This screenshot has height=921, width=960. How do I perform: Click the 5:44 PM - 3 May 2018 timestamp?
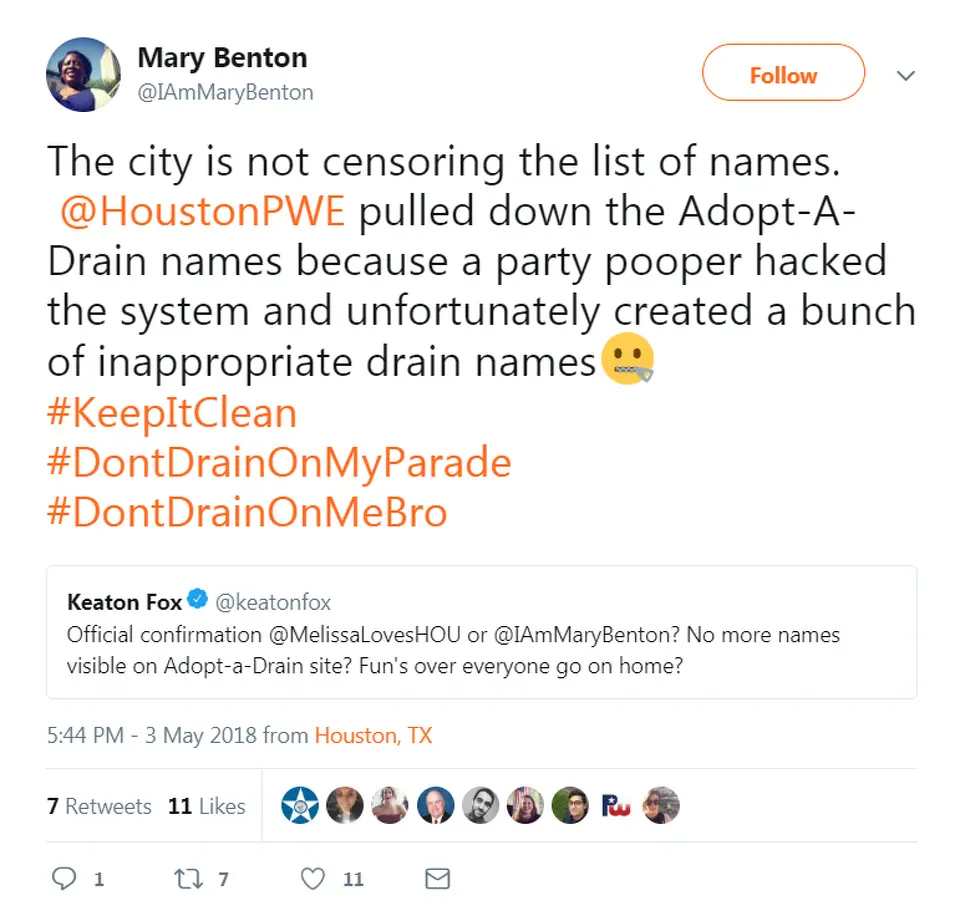[x=152, y=736]
